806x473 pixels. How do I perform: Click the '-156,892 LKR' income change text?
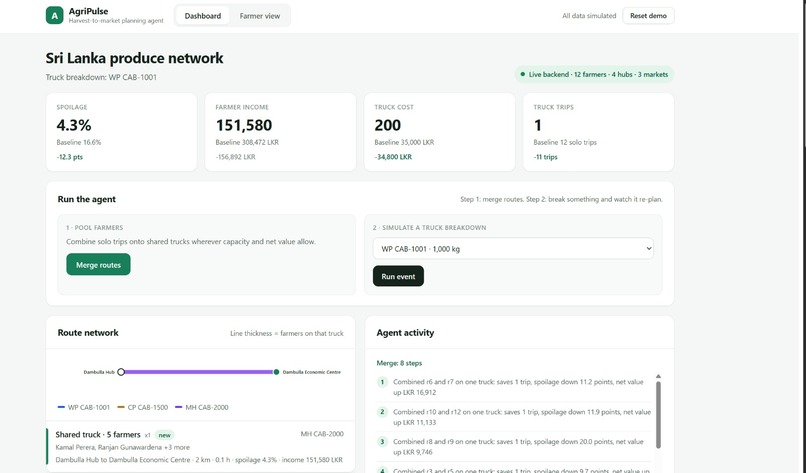pyautogui.click(x=235, y=157)
